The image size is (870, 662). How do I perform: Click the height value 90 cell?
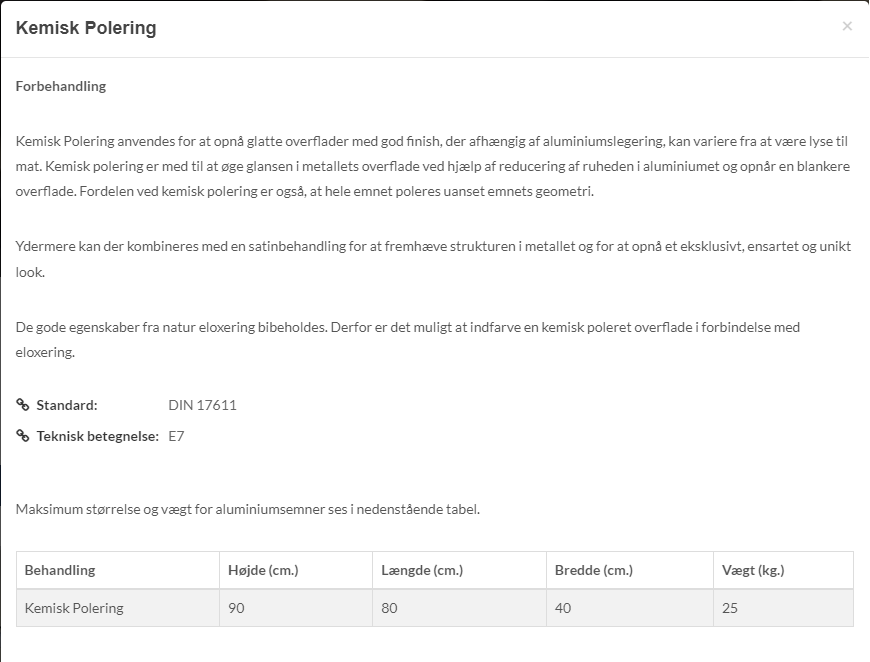click(236, 608)
